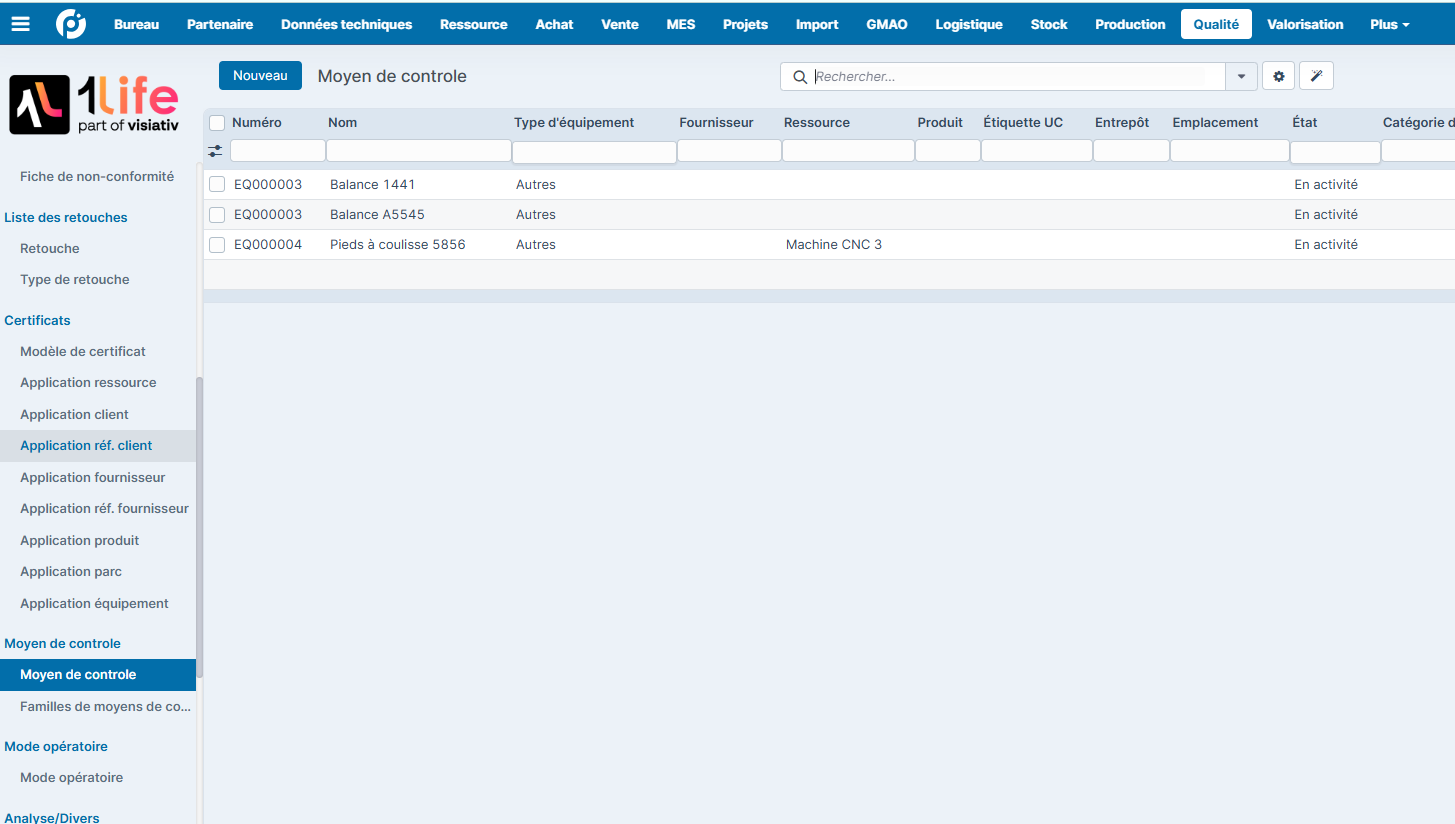
Task: Open Type de retouche
Action: [x=75, y=279]
